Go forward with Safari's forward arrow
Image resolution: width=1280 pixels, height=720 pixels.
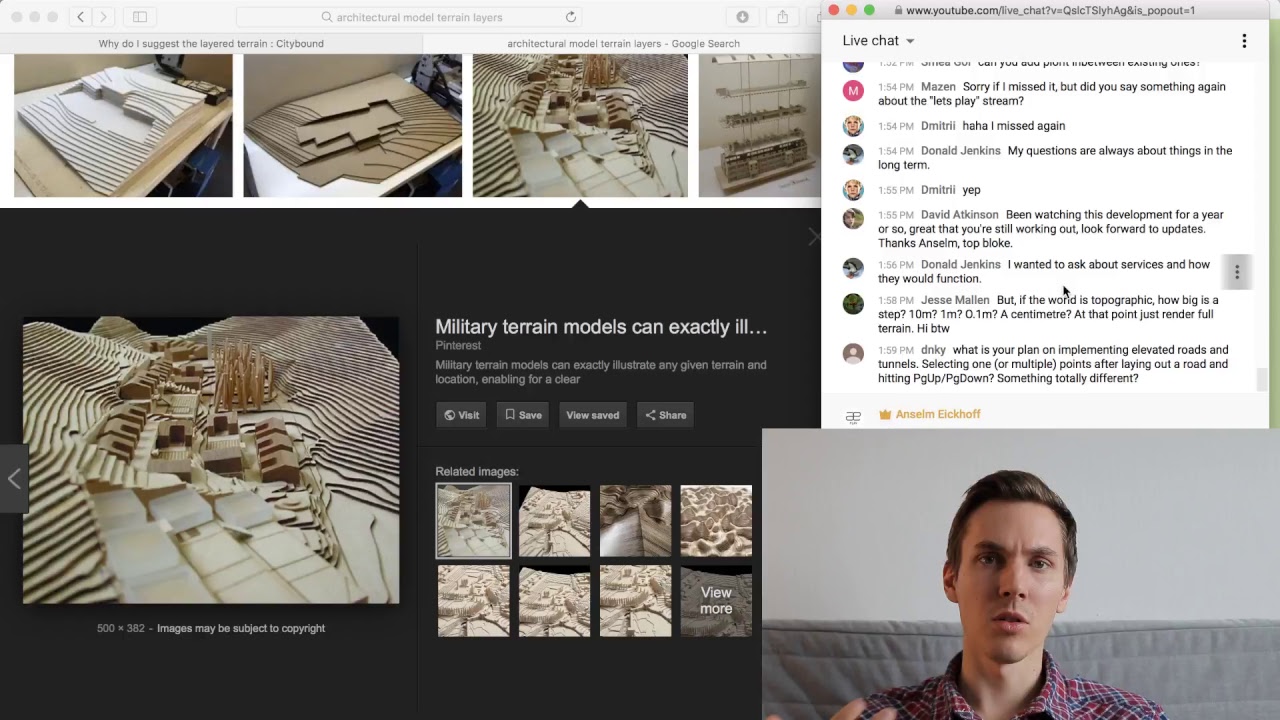(x=103, y=17)
